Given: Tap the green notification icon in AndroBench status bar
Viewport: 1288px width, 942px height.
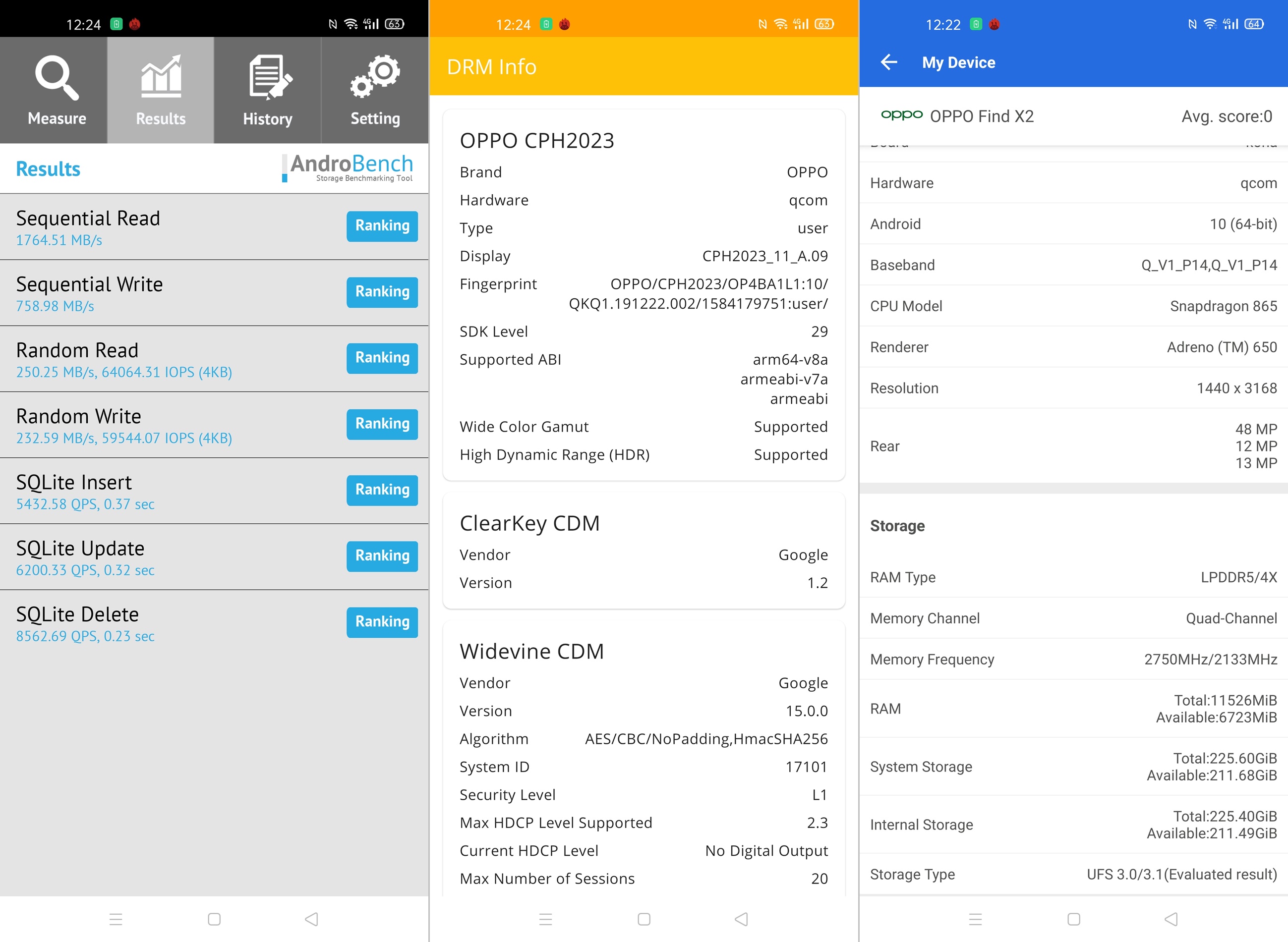Looking at the screenshot, I should pyautogui.click(x=117, y=24).
